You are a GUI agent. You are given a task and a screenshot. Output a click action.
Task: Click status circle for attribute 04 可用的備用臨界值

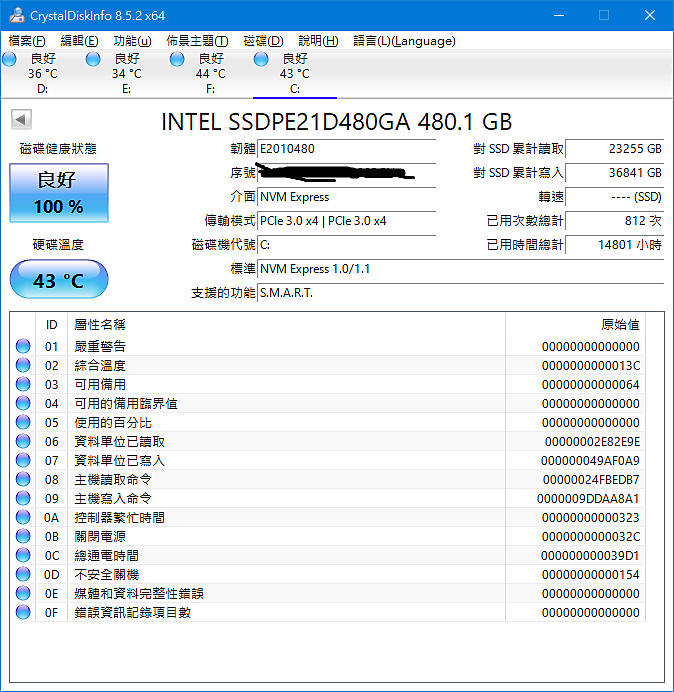coord(23,403)
